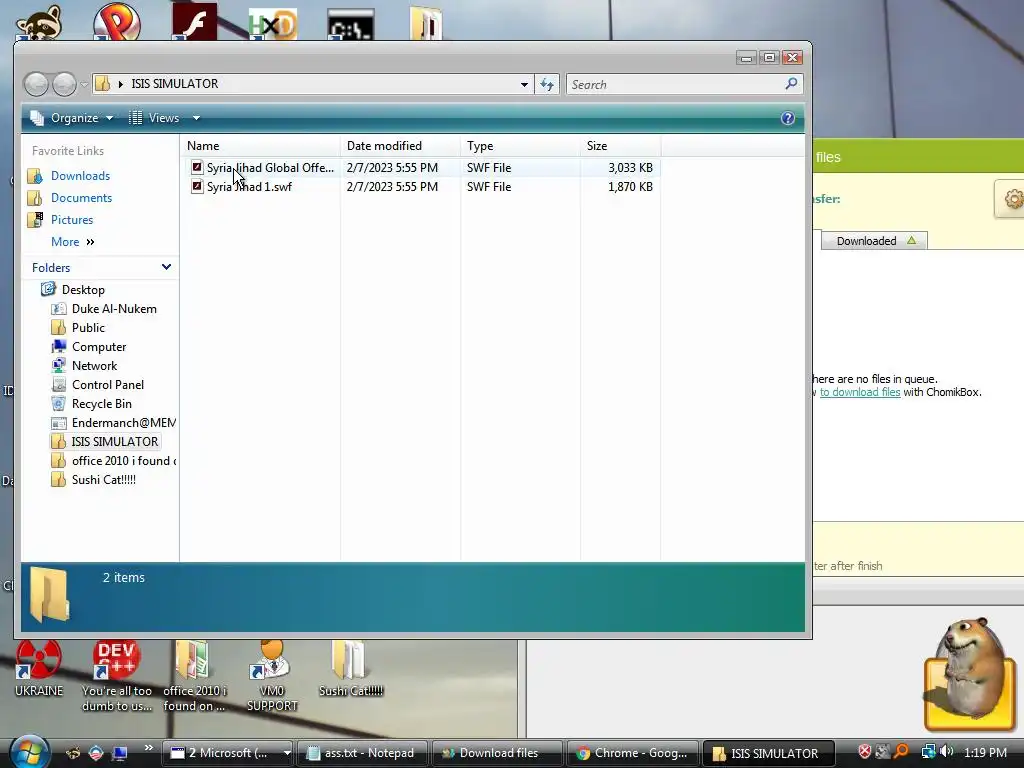Click the SWF icon beside Syria Jihad 1.swf
Screen dimensions: 1024x768
click(197, 187)
